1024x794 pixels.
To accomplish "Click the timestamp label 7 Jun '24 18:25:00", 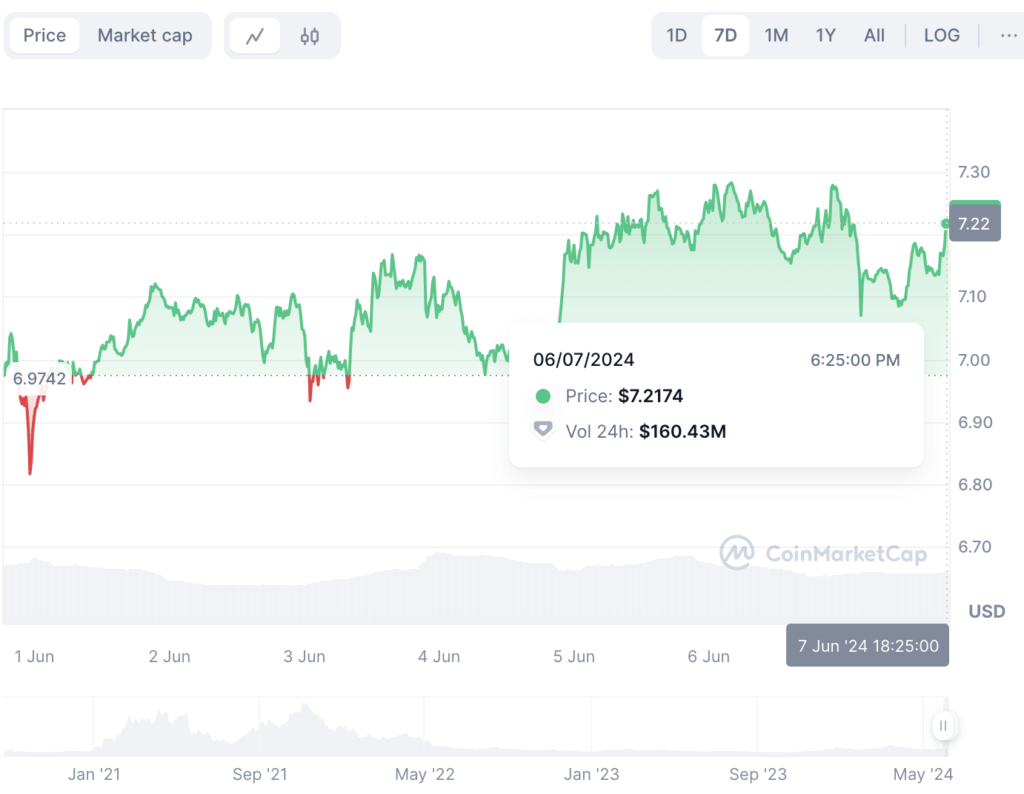I will [x=866, y=645].
